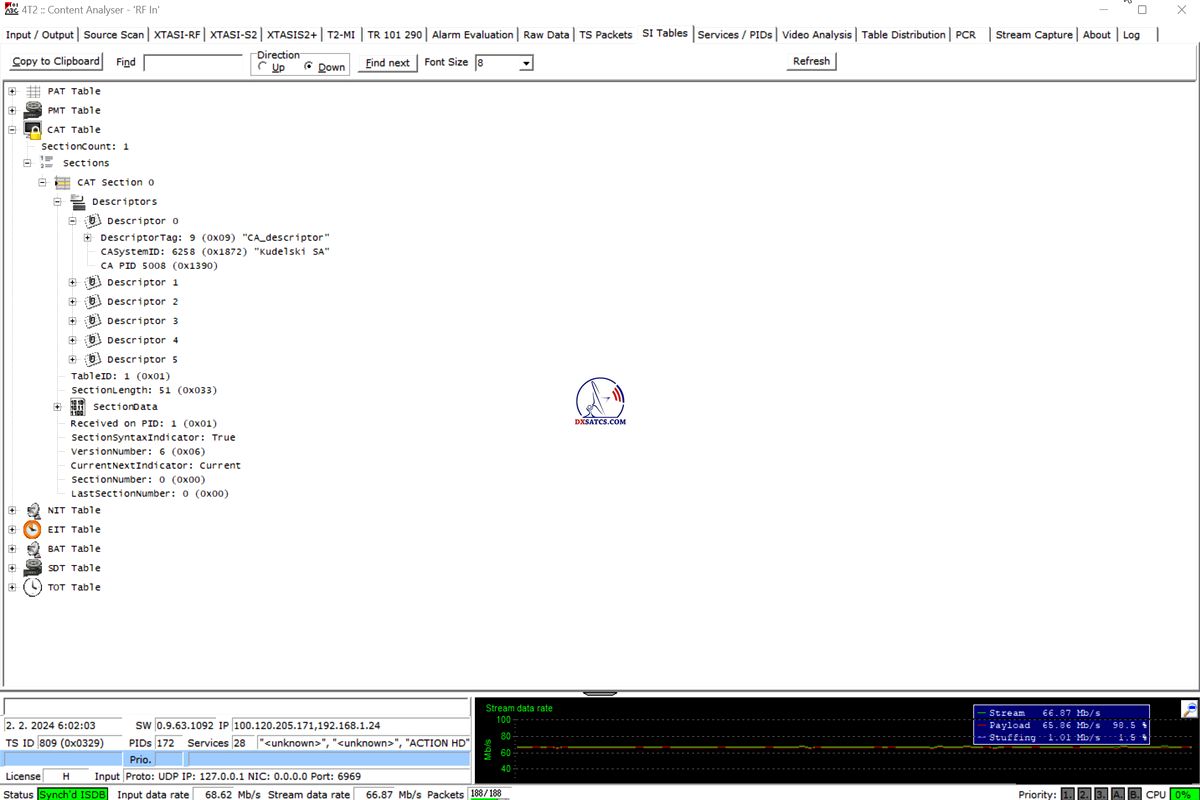Click the Refresh button
The width and height of the screenshot is (1200, 800).
click(x=811, y=61)
